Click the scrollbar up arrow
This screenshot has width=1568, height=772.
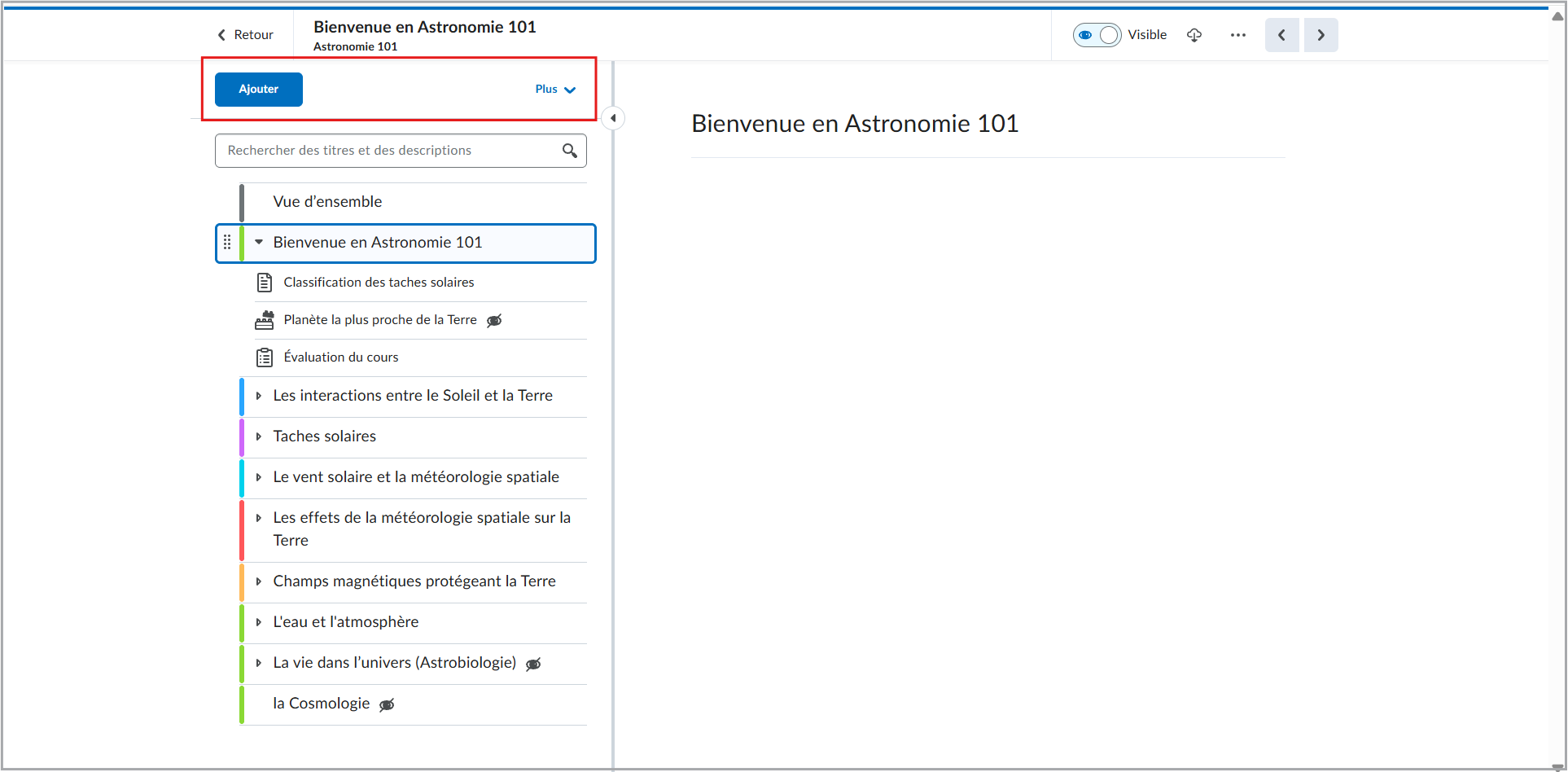1557,16
